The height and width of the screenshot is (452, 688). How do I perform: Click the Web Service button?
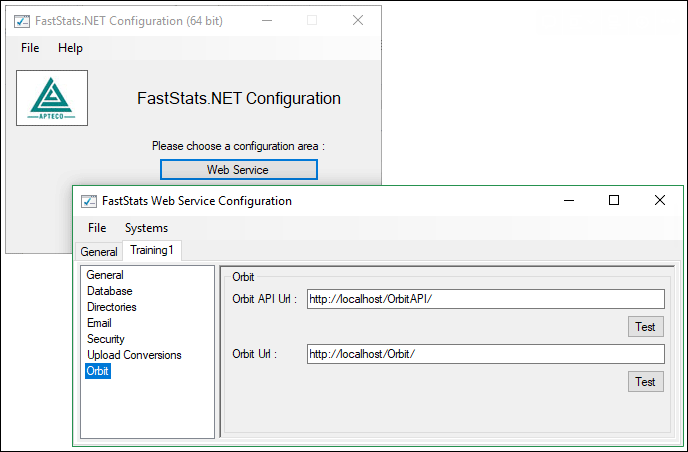pyautogui.click(x=239, y=170)
